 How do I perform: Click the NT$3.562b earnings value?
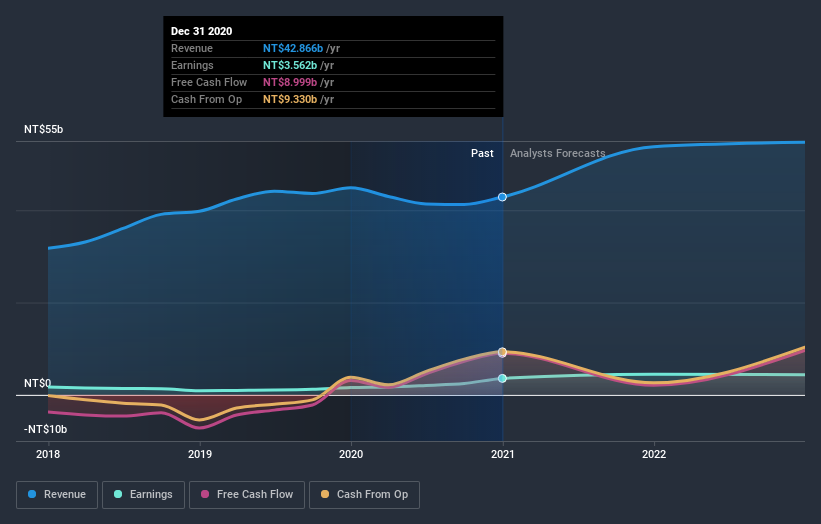coord(290,65)
